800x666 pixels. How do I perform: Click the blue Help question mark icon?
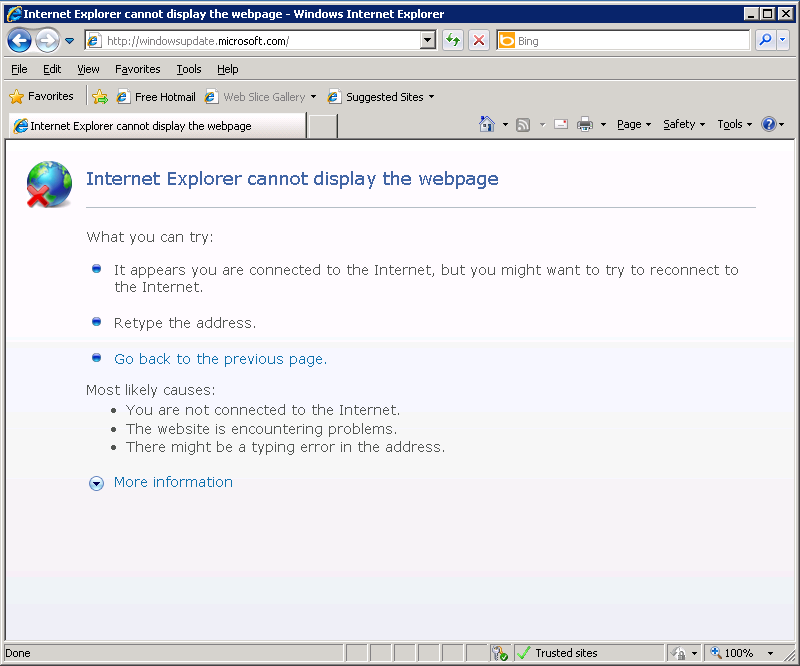768,125
